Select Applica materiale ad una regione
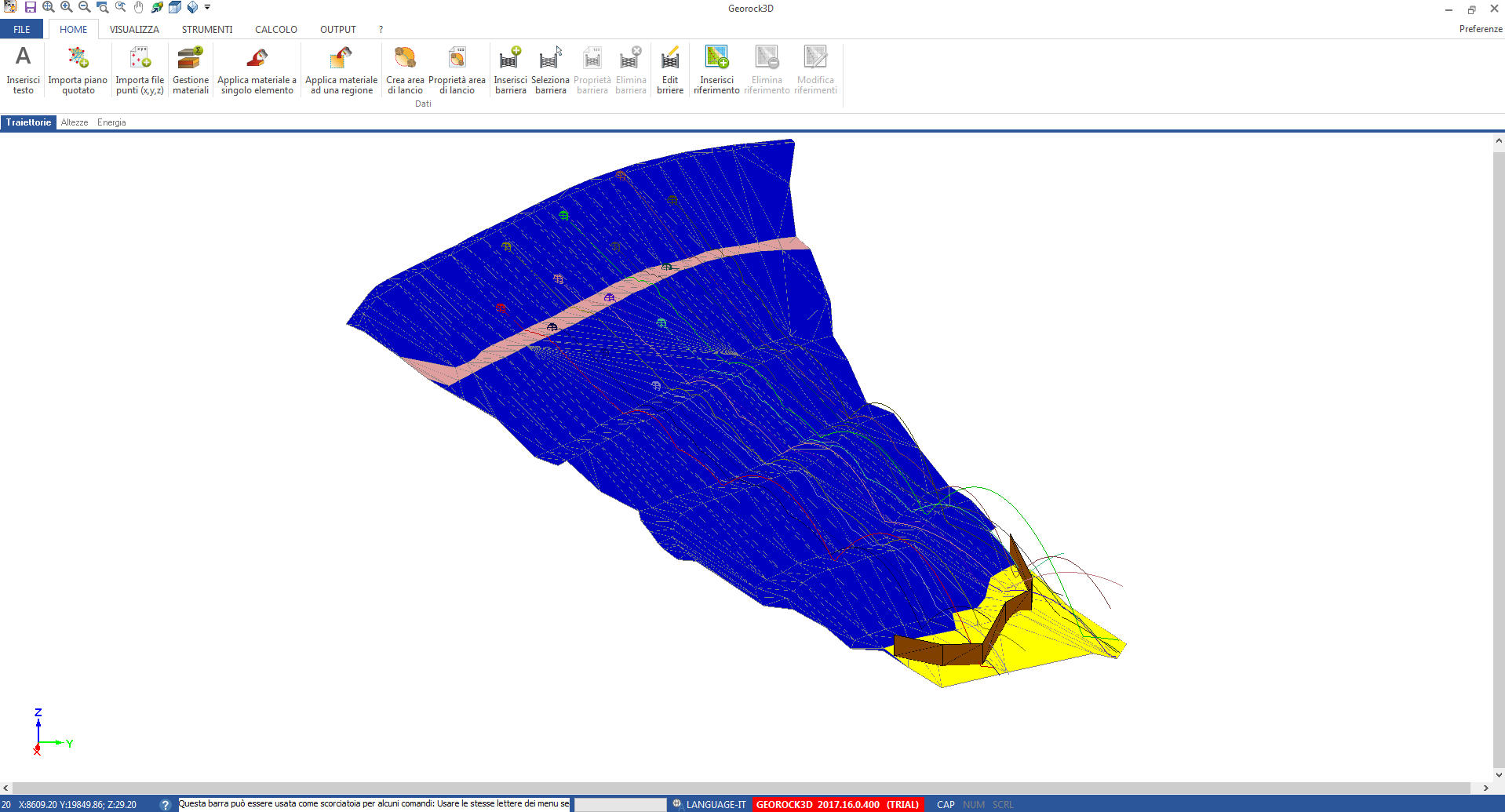The width and height of the screenshot is (1505, 812). click(341, 70)
